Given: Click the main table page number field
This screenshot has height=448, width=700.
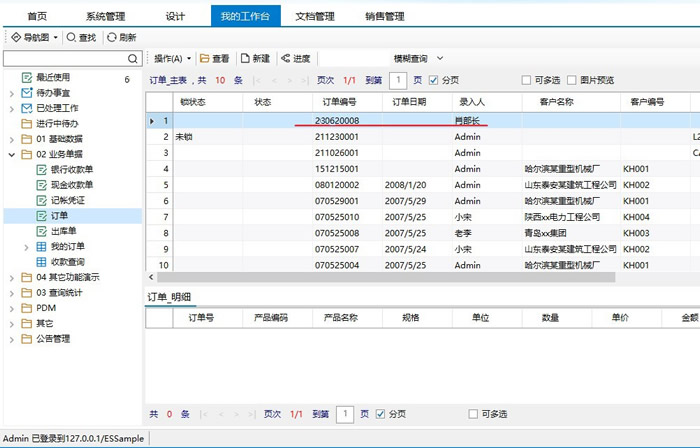Looking at the screenshot, I should click(397, 81).
